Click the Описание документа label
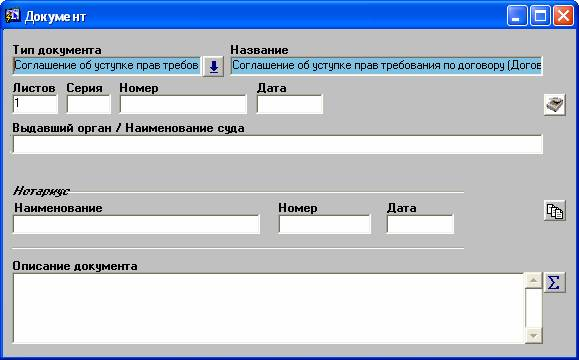Viewport: 579px width, 360px height. click(x=75, y=266)
